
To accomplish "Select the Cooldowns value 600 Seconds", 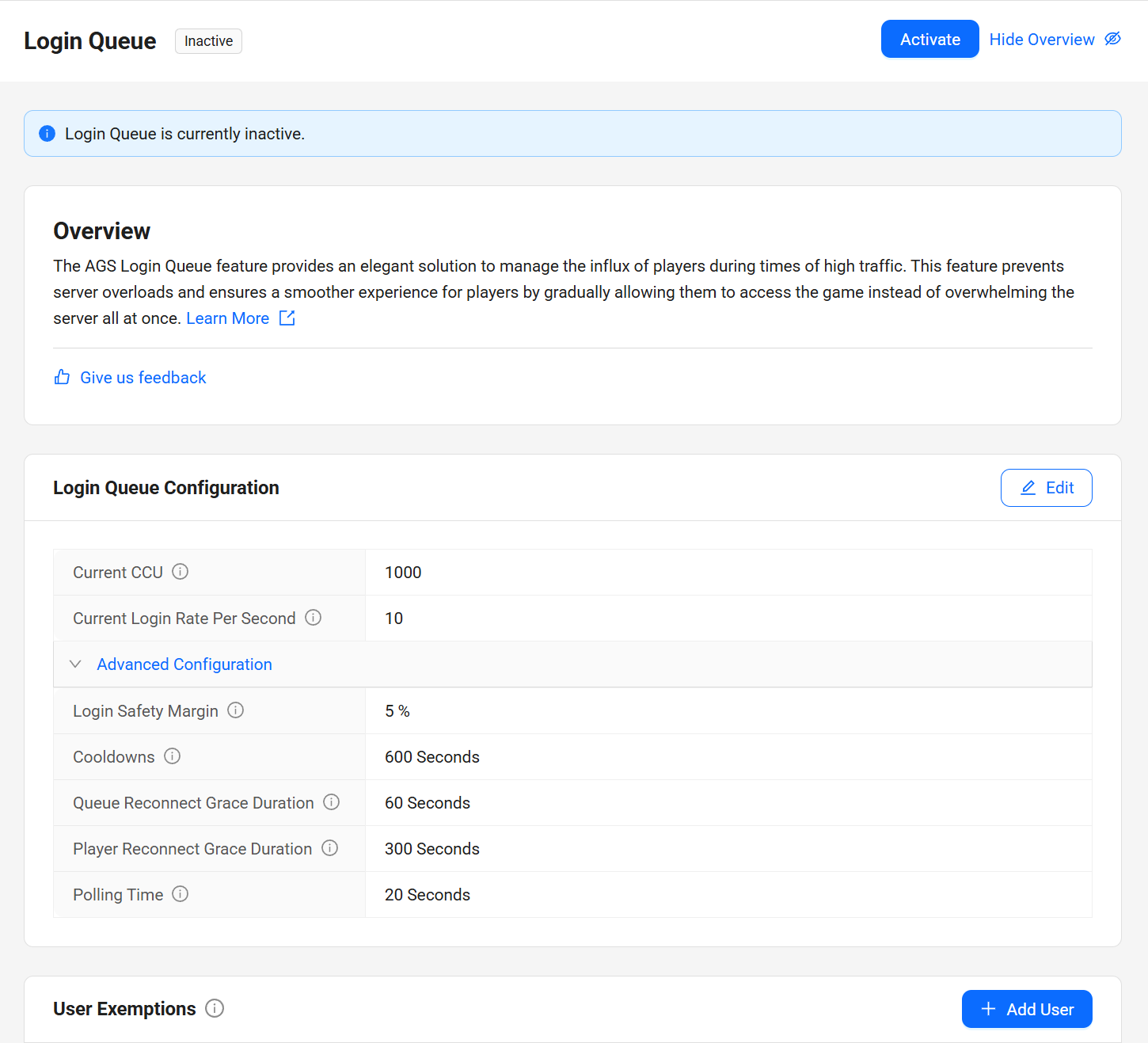I will tap(432, 757).
